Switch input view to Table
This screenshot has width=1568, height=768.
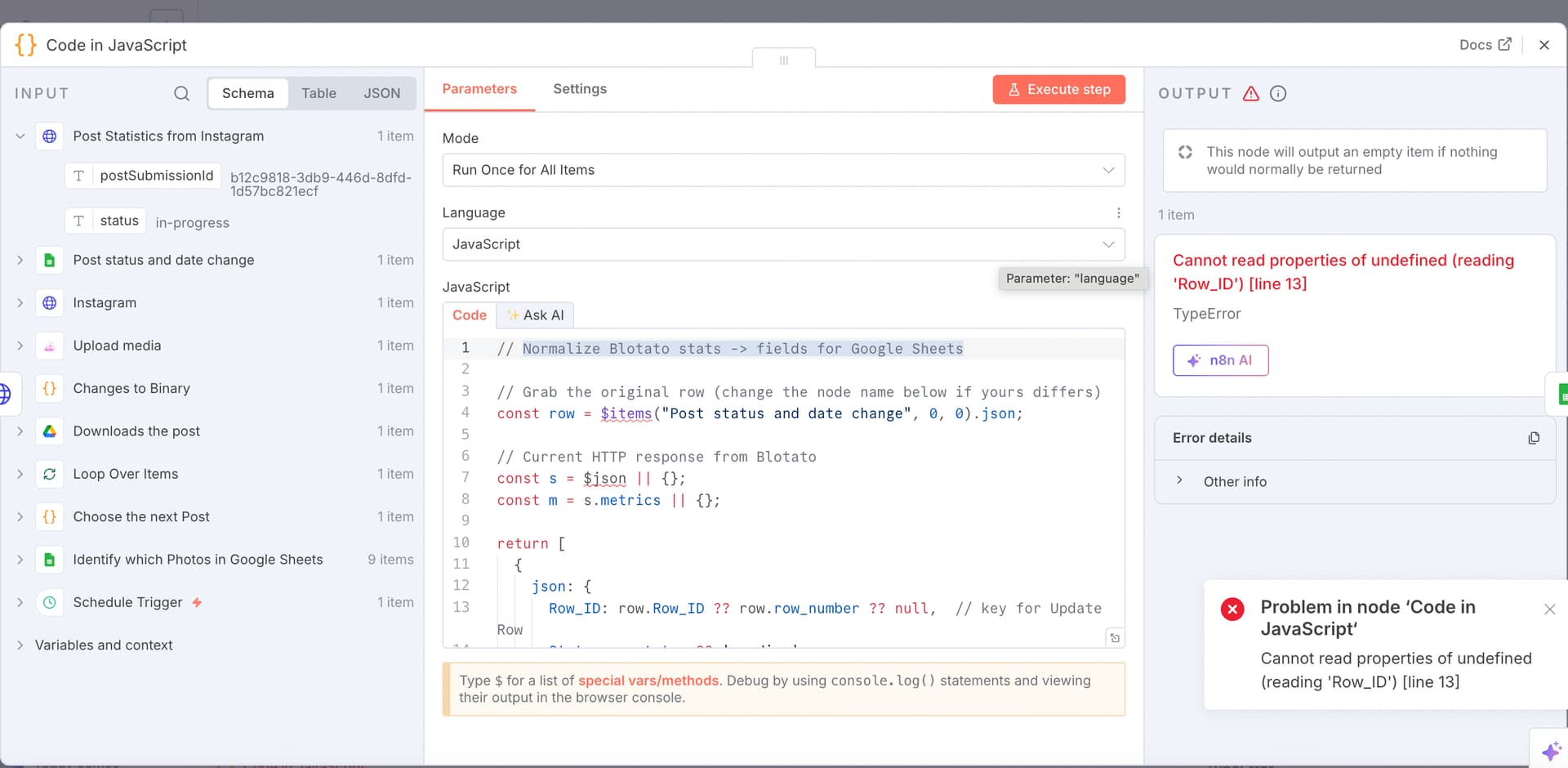click(318, 93)
